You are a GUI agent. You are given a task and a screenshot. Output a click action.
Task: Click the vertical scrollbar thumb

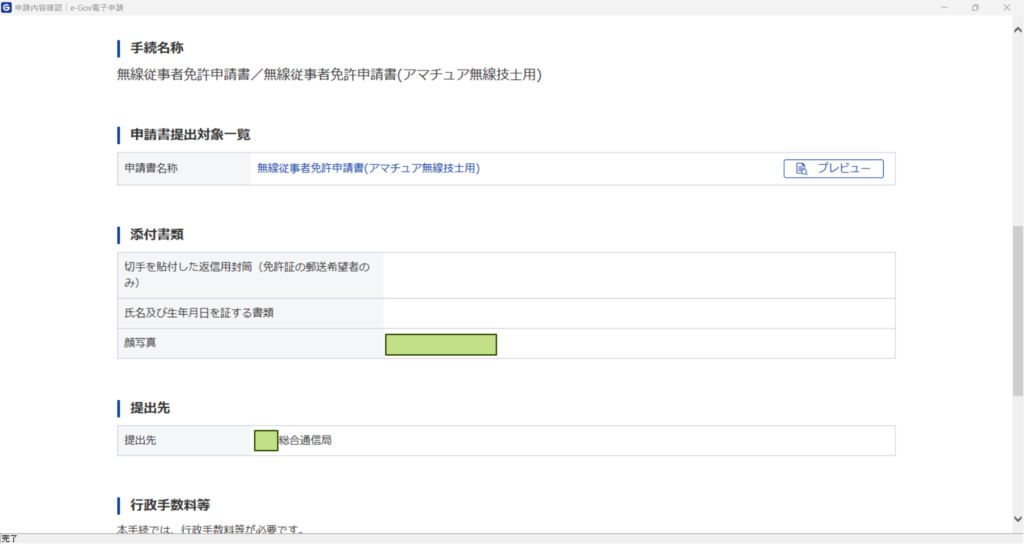coord(1018,310)
